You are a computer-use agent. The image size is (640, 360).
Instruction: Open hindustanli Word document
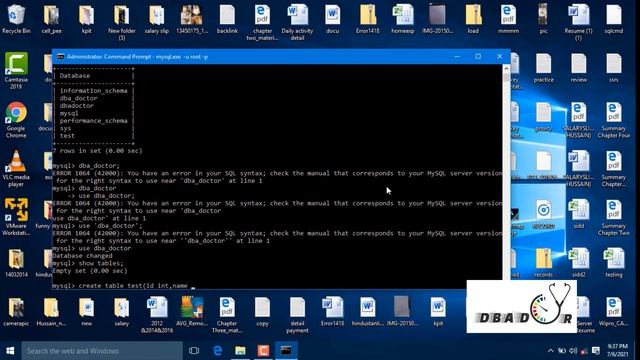pyautogui.click(x=367, y=312)
